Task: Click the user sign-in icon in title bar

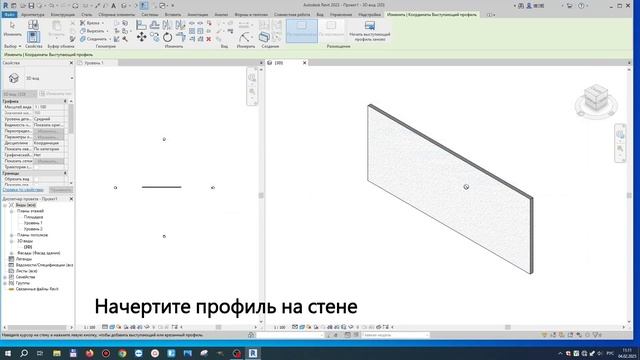Action: point(529,6)
